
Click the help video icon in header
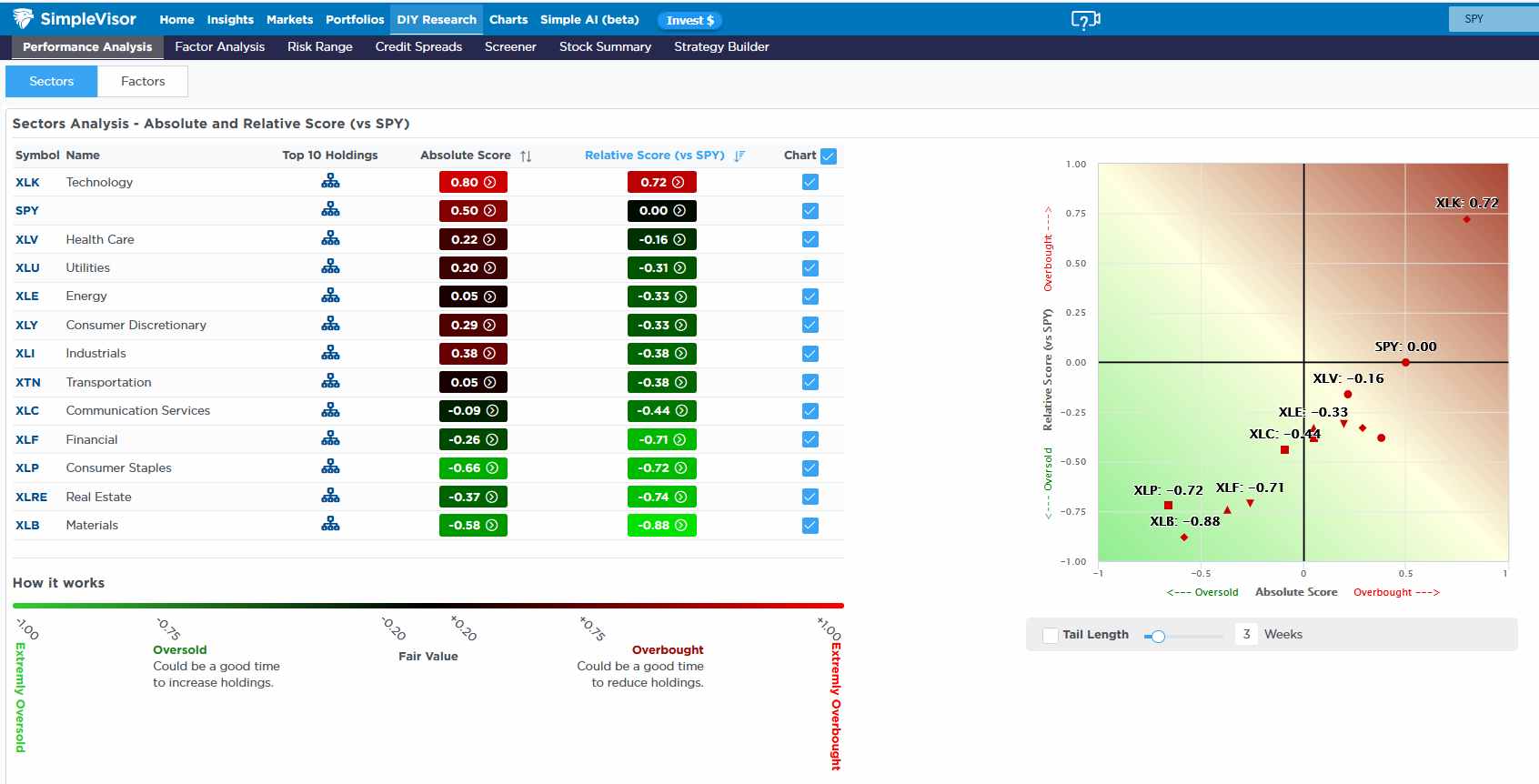pyautogui.click(x=1085, y=20)
